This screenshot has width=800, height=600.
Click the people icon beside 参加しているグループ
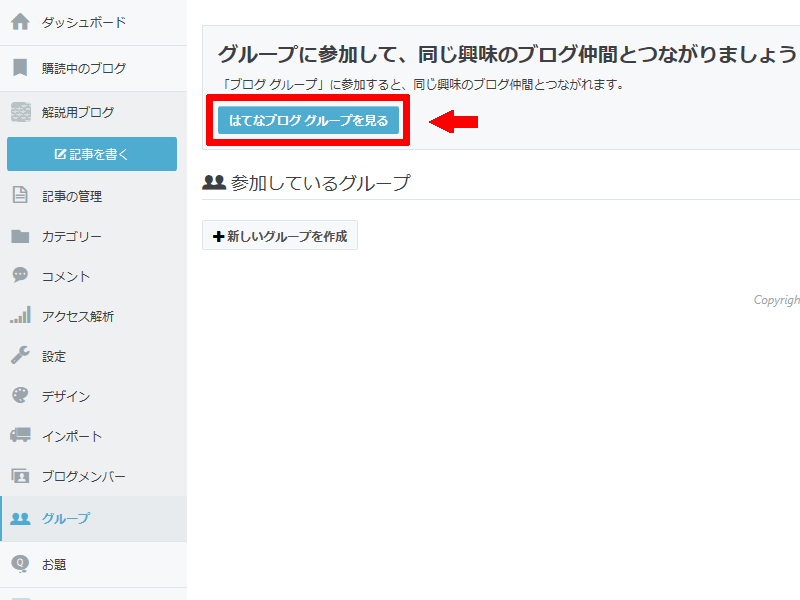click(214, 182)
